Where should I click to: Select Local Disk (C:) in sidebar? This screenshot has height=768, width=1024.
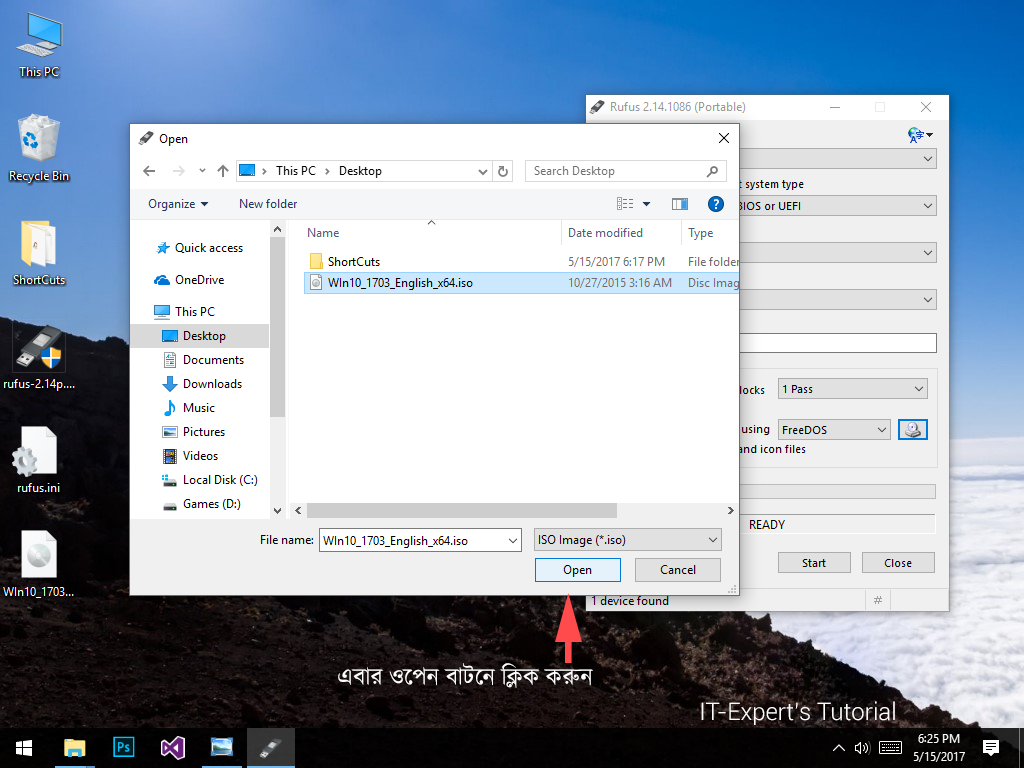point(219,480)
